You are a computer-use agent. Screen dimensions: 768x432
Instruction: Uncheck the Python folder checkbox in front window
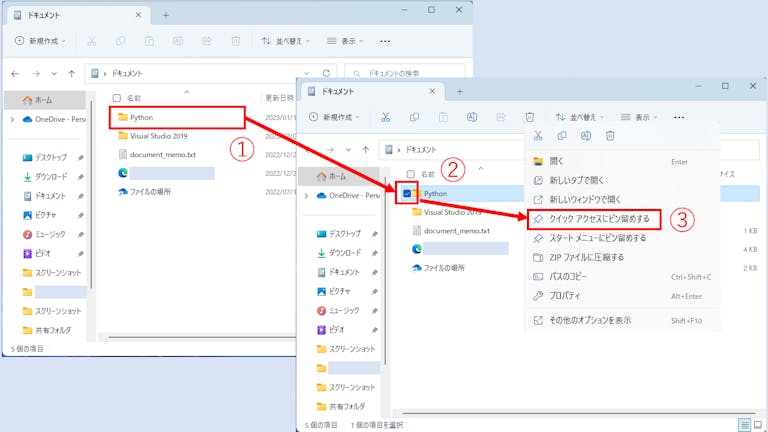pos(407,193)
